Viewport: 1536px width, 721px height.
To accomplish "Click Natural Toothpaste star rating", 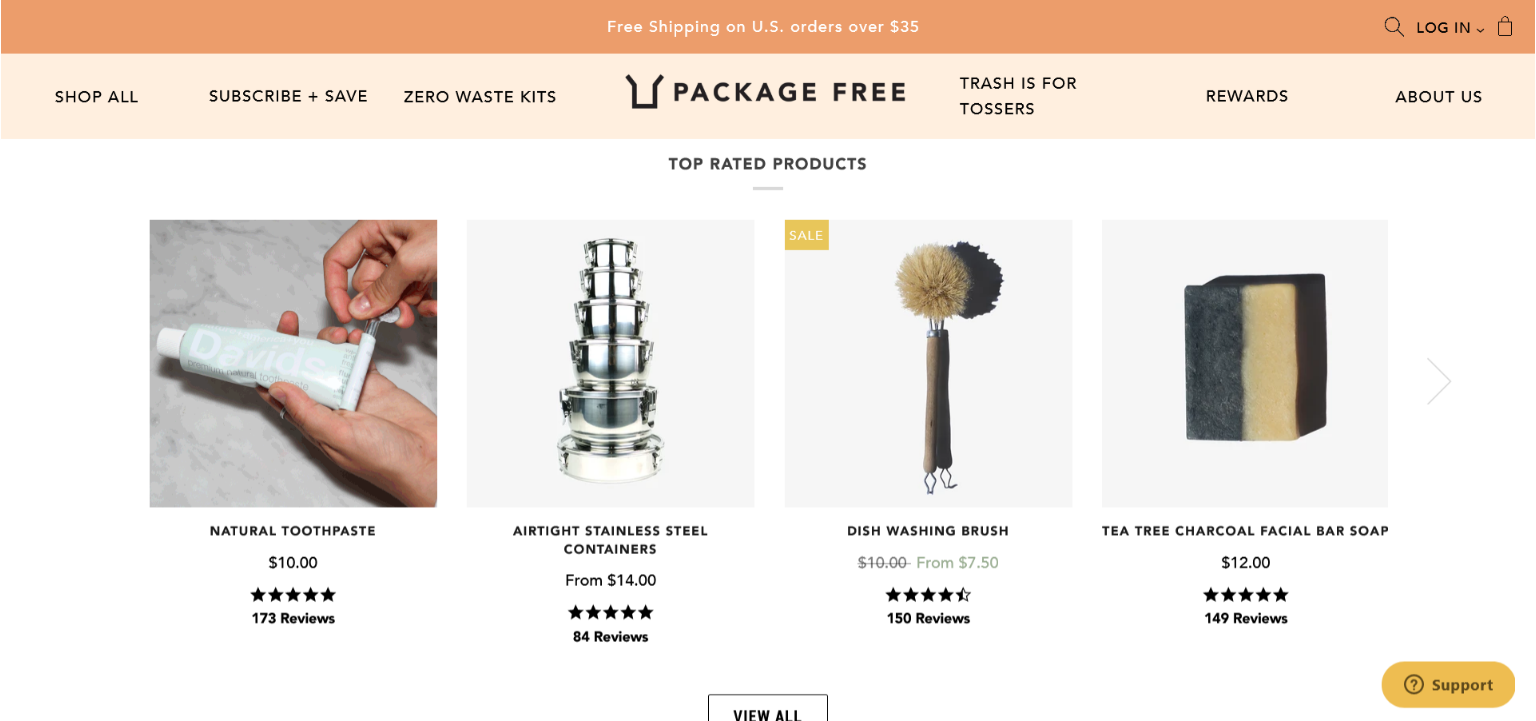I will pos(293,595).
